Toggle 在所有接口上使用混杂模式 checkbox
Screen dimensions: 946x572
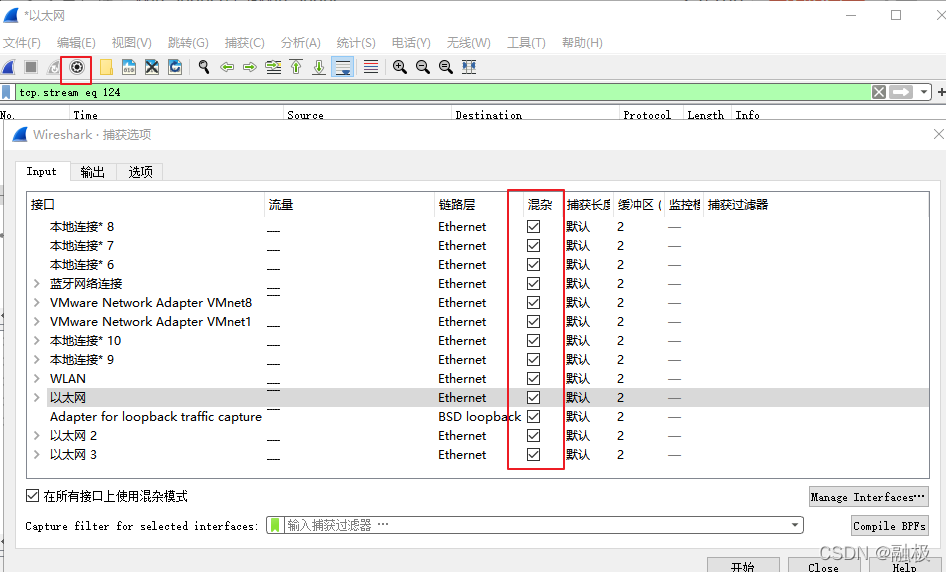33,496
